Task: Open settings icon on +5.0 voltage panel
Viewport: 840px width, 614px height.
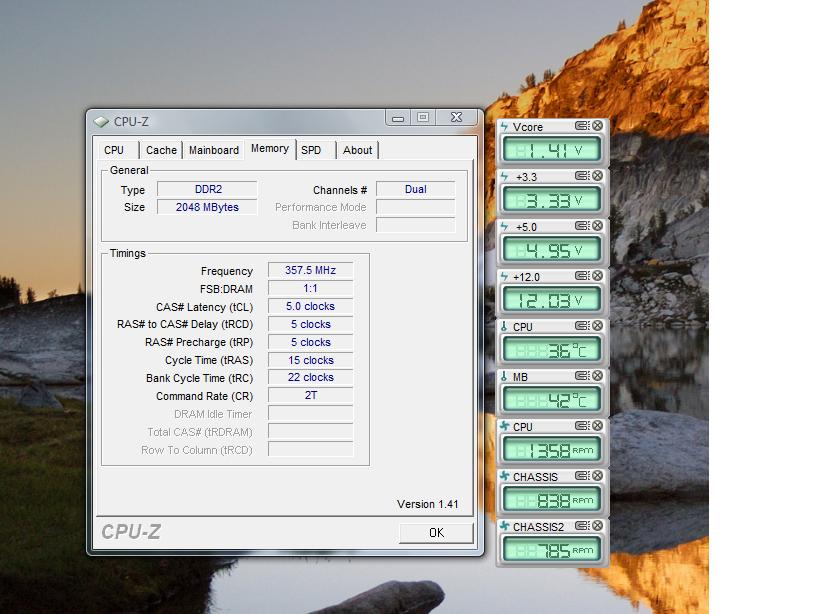Action: pos(582,226)
